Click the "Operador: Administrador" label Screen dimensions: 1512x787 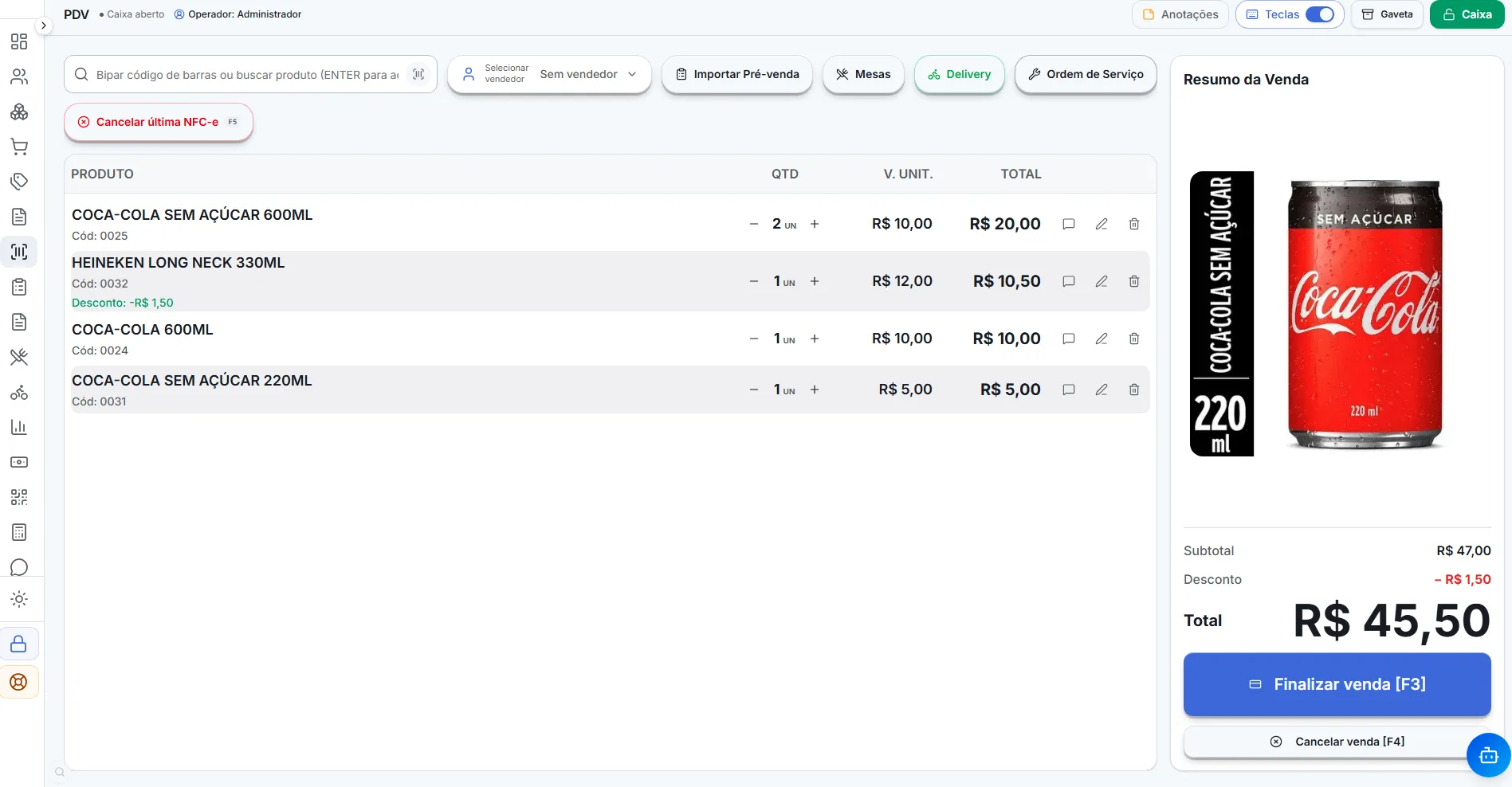245,14
